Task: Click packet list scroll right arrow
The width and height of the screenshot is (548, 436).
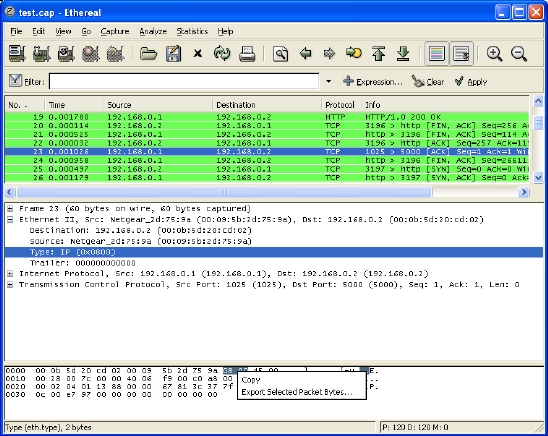Action: (524, 192)
